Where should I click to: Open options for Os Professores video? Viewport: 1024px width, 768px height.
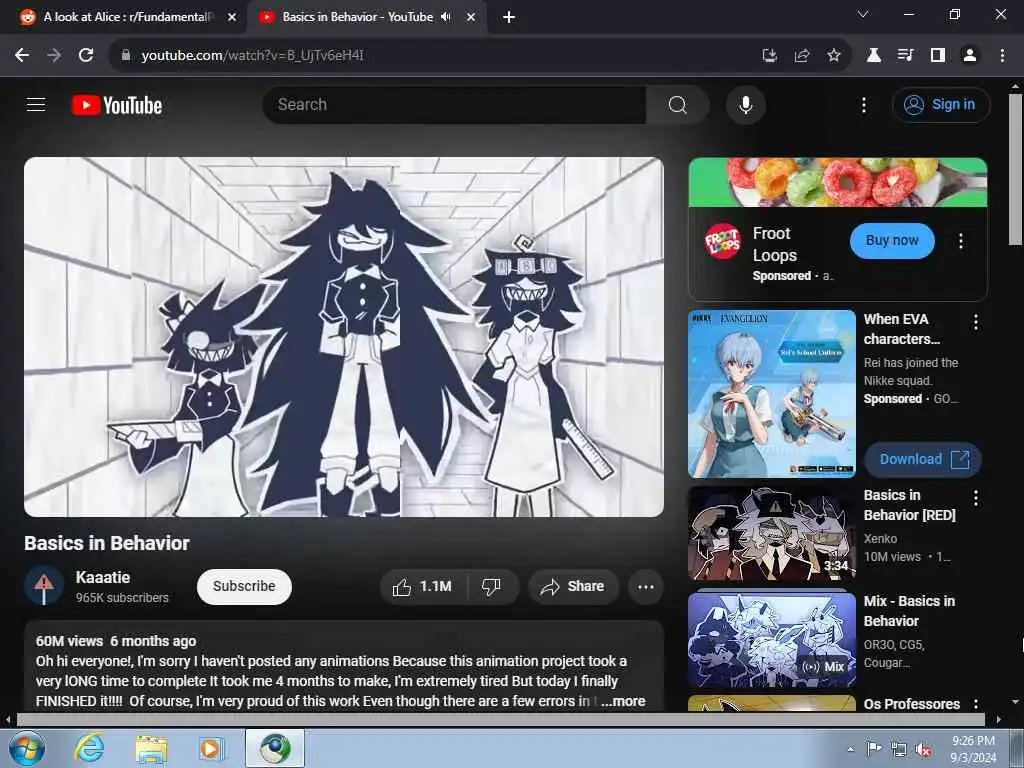976,704
